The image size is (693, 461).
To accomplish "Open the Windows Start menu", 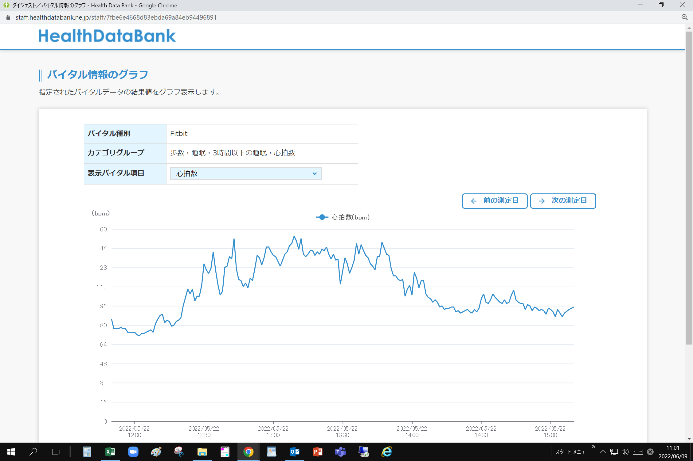I will tap(11, 452).
